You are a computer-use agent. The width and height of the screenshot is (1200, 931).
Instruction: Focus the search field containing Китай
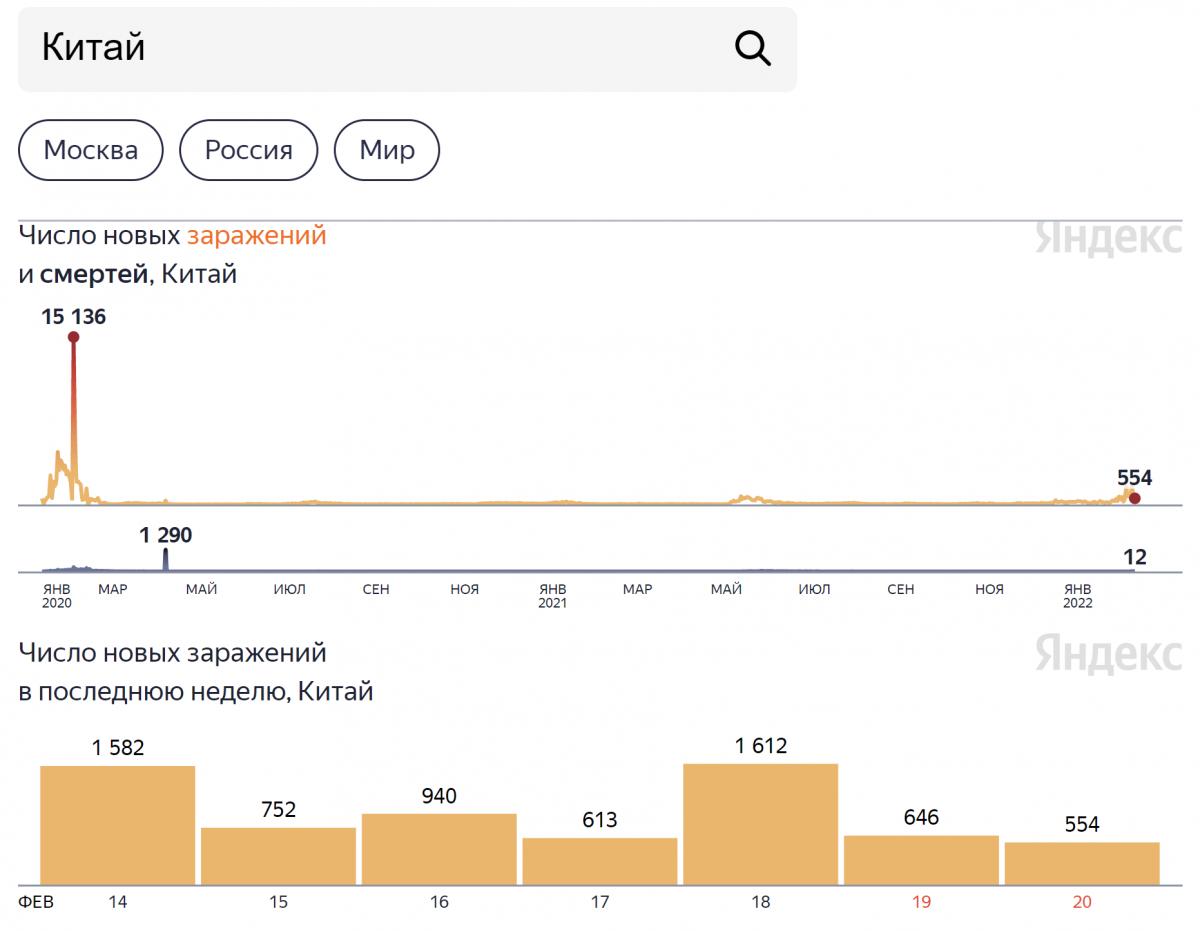click(x=407, y=49)
